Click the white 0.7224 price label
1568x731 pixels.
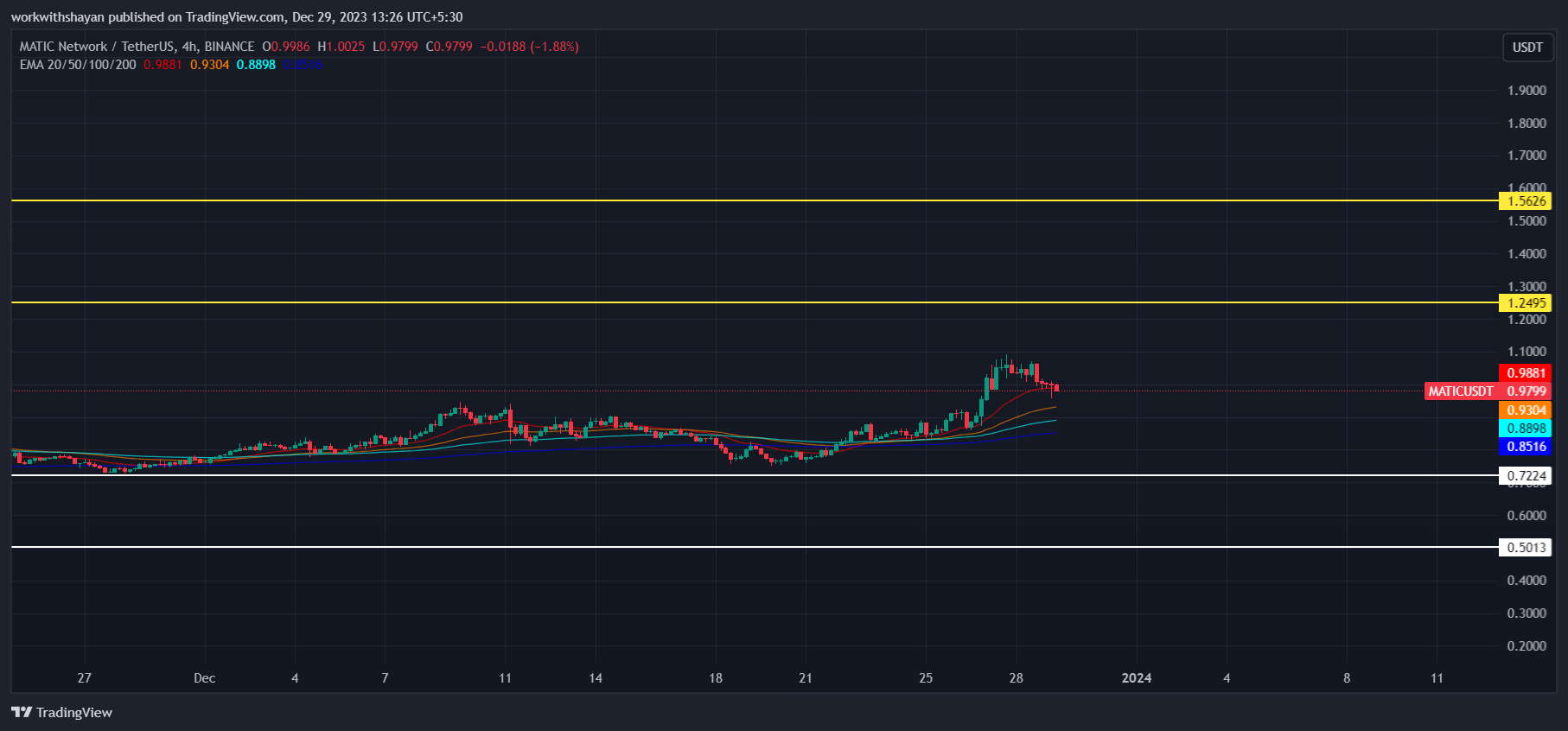(x=1526, y=476)
